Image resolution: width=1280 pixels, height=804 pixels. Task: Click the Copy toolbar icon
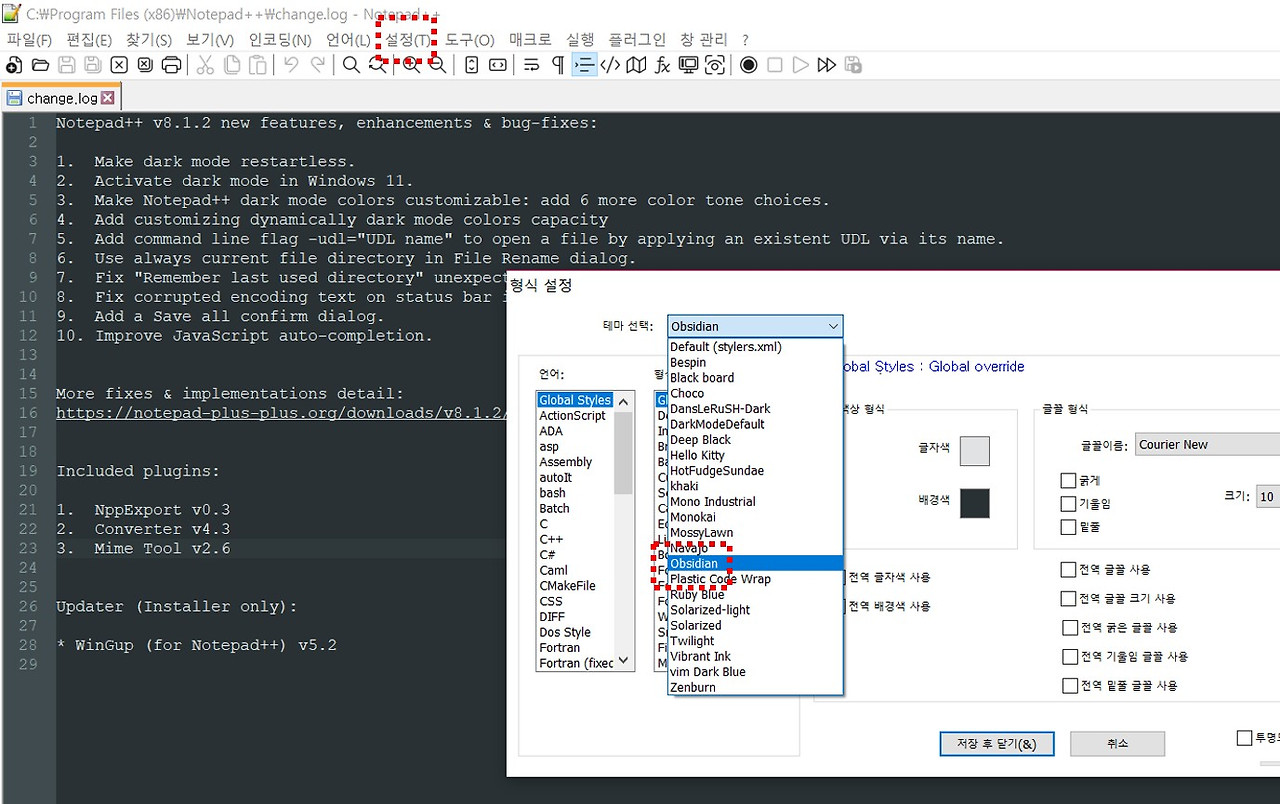click(231, 65)
